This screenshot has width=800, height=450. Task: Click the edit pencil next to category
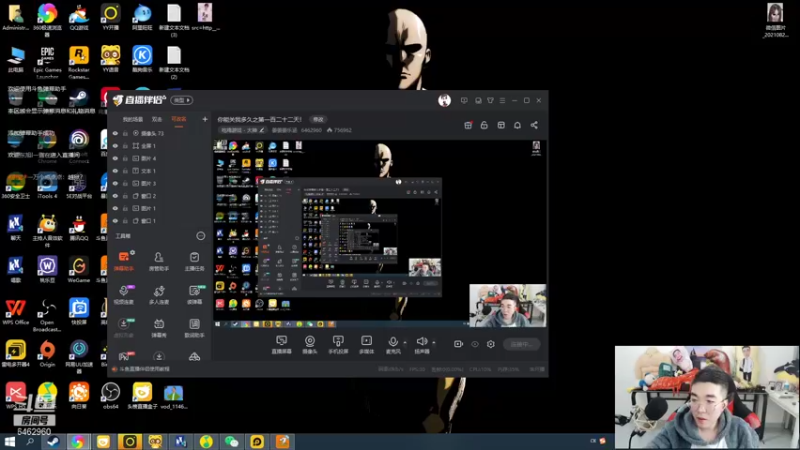[x=262, y=130]
